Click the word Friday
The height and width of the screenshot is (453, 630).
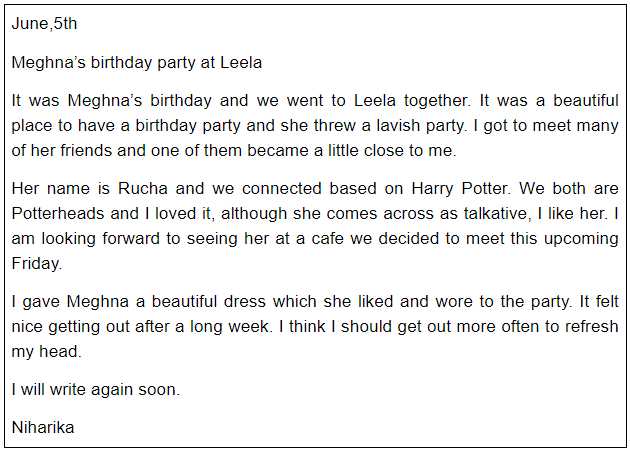[x=37, y=264]
